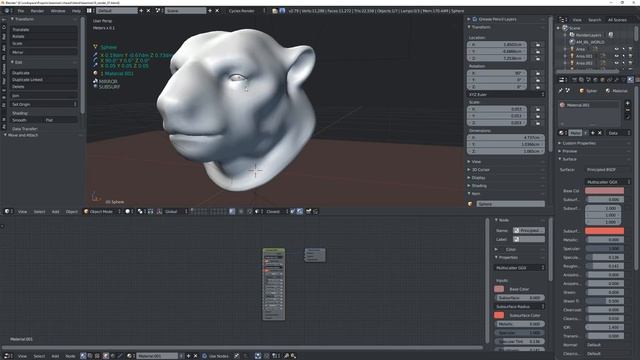640x360 pixels.
Task: Click the Subsurface Color swatch in material panel
Action: click(x=604, y=231)
